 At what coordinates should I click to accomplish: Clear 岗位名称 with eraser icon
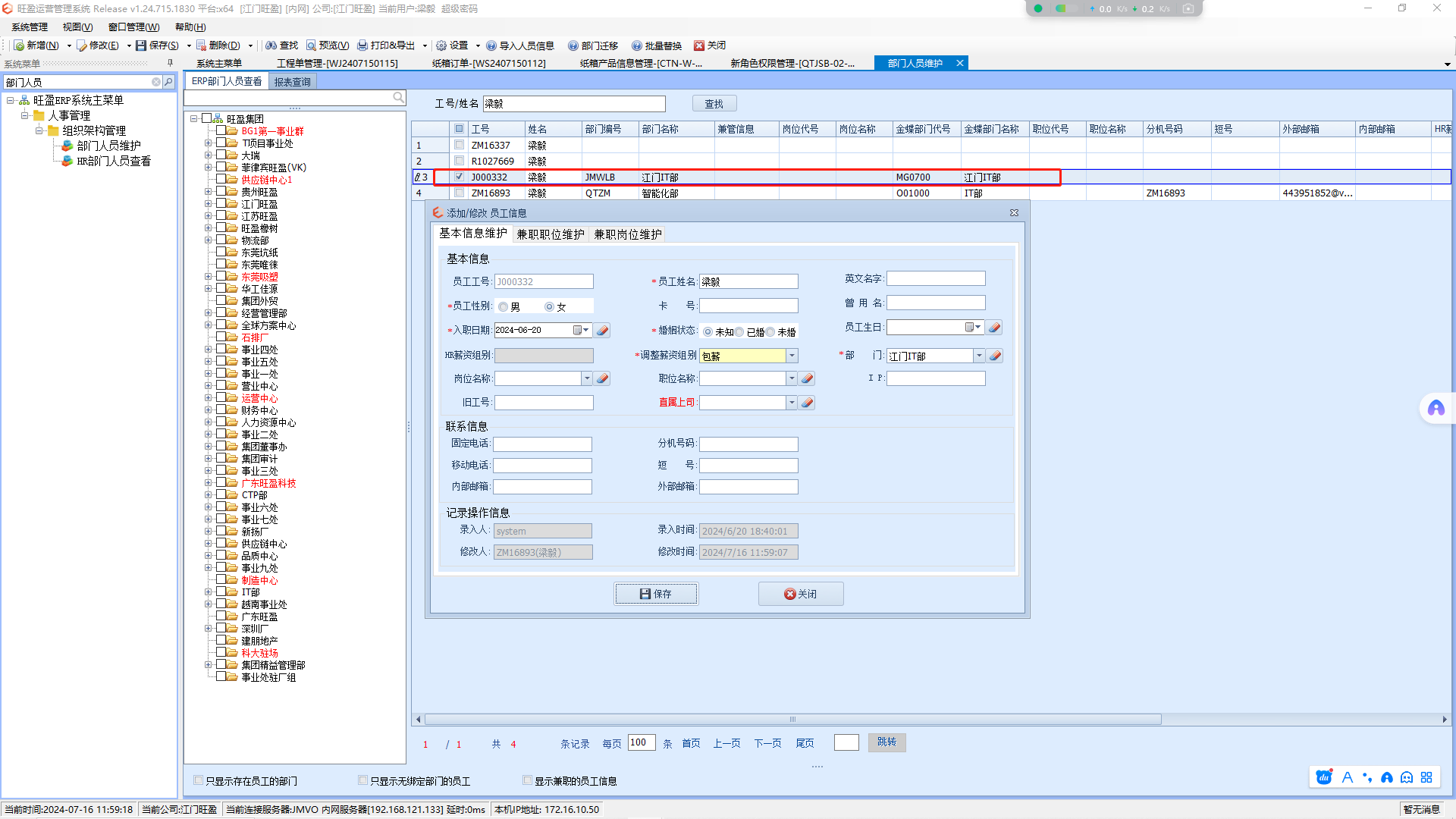click(602, 378)
